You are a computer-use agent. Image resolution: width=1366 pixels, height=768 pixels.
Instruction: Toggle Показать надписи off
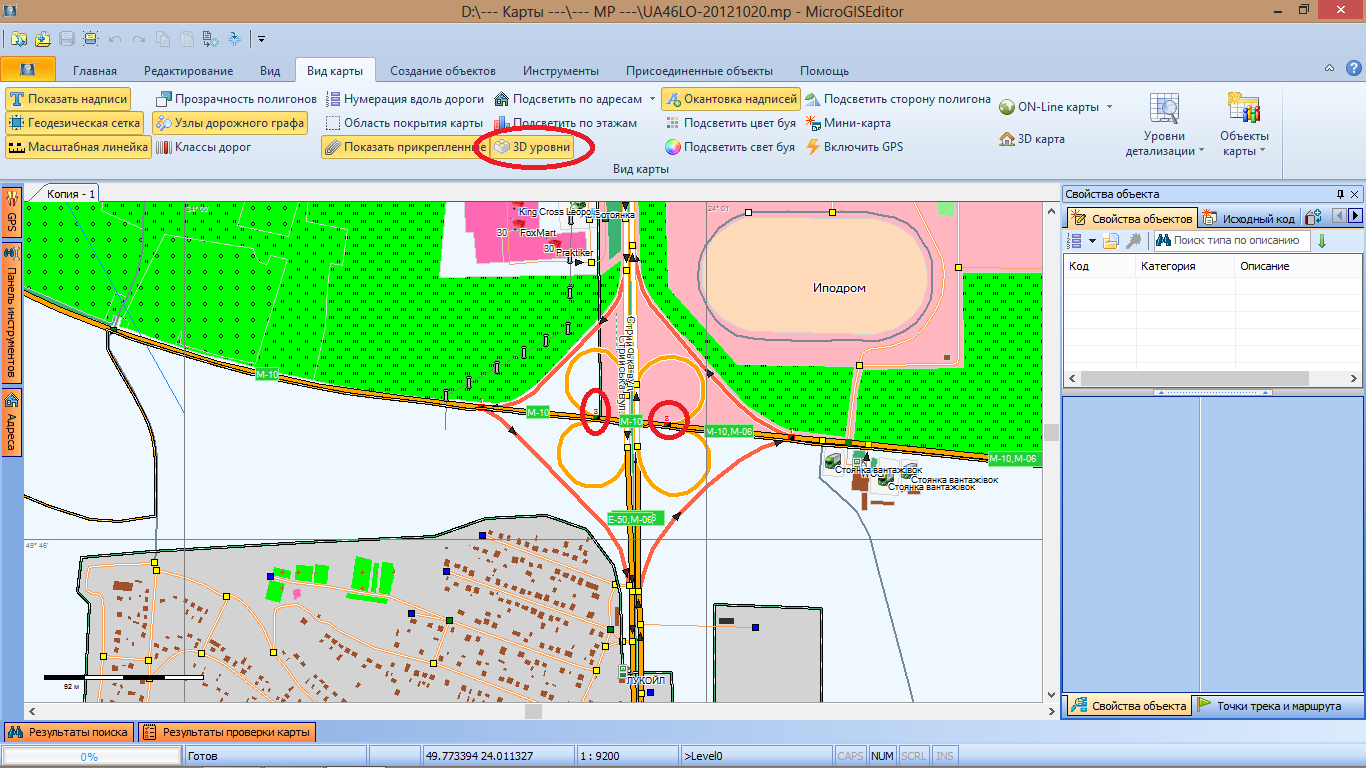68,99
